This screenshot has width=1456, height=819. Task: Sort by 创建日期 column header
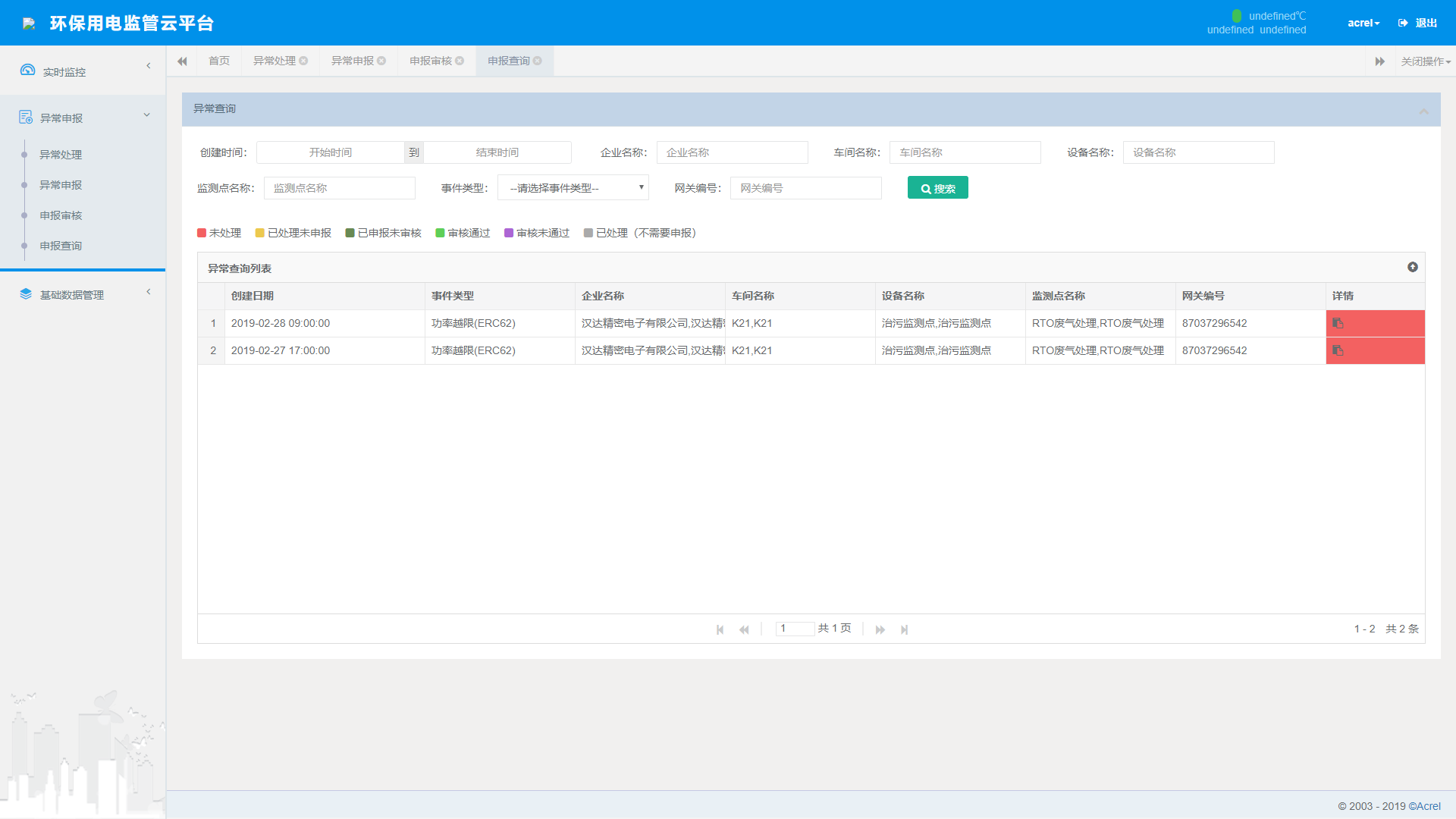pyautogui.click(x=325, y=296)
